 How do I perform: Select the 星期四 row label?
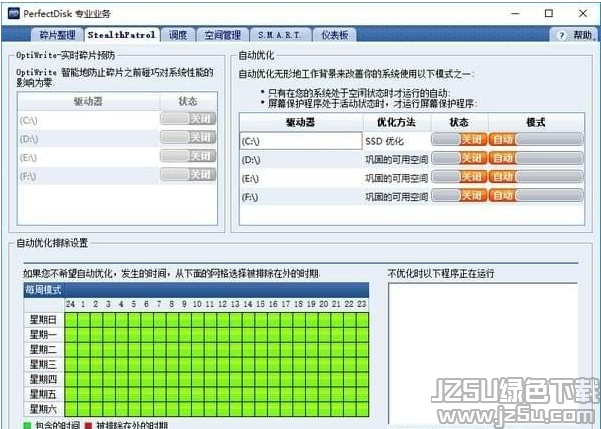(x=44, y=379)
